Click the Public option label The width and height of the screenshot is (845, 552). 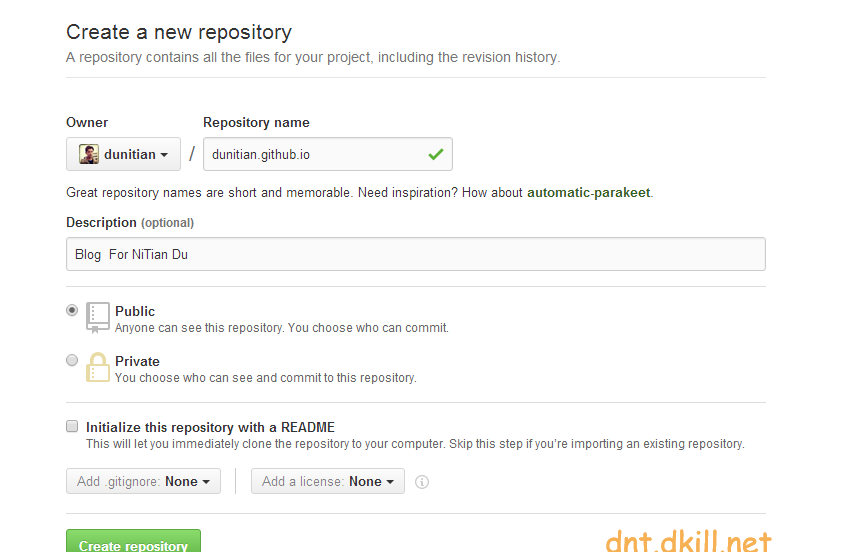(135, 312)
